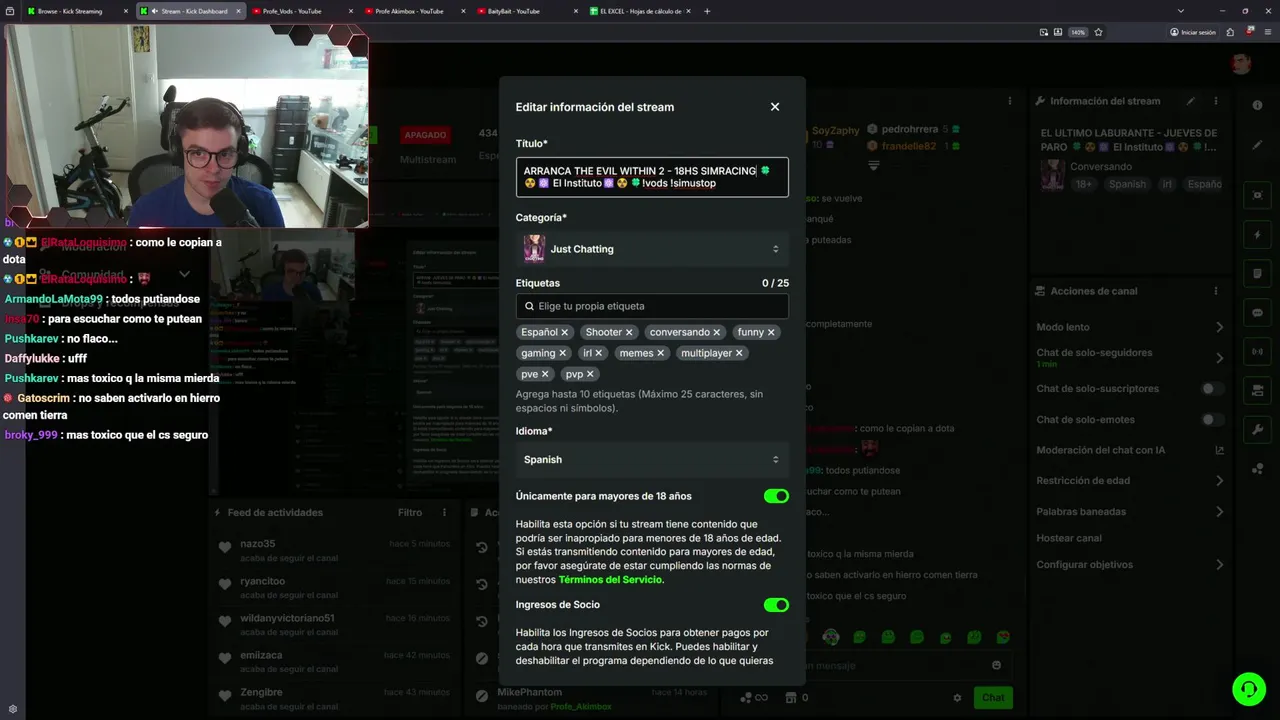Click the pencil icon in right sidebar
Image resolution: width=1280 pixels, height=720 pixels.
pos(1257,145)
